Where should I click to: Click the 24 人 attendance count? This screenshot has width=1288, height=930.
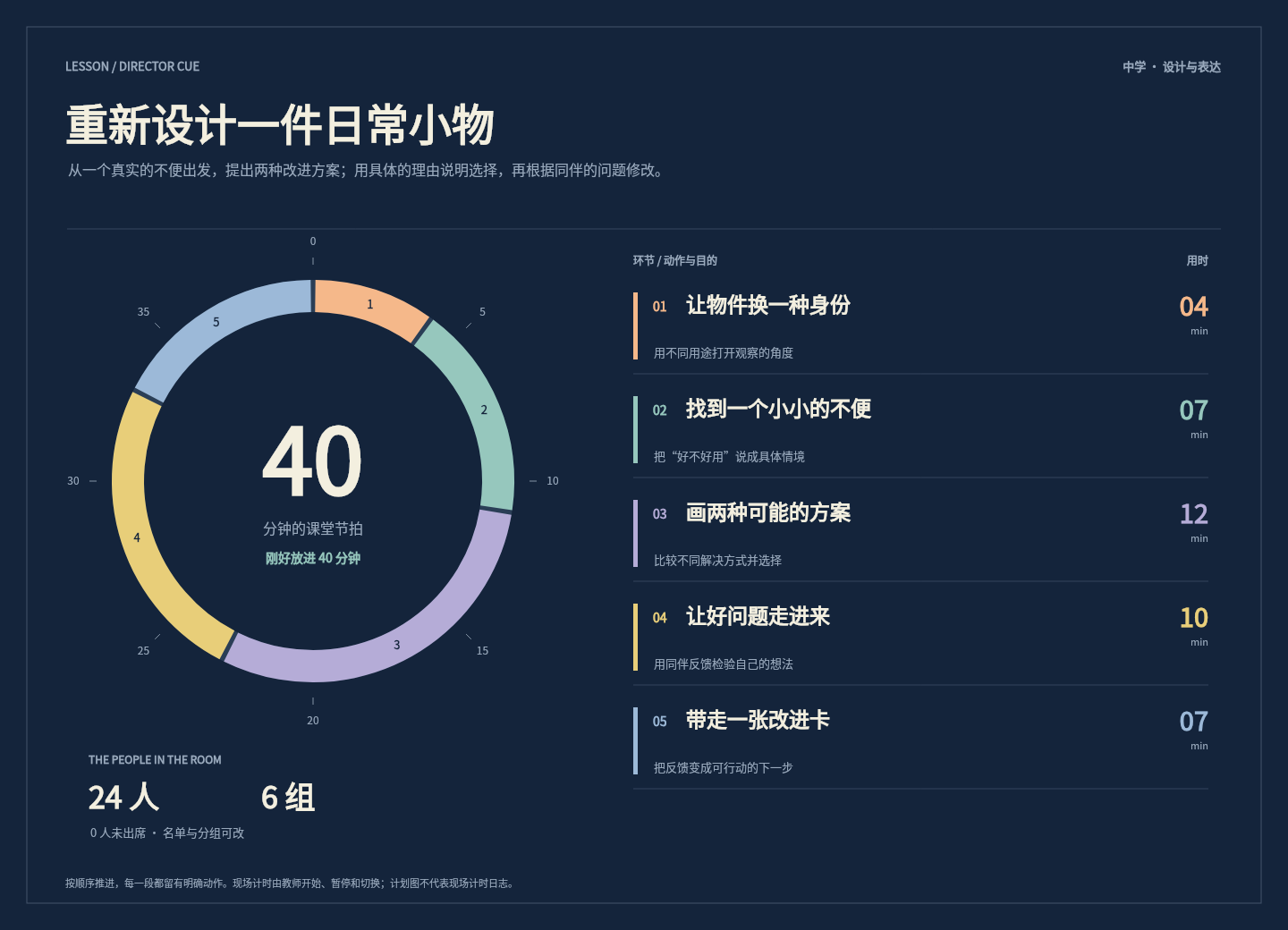point(123,798)
